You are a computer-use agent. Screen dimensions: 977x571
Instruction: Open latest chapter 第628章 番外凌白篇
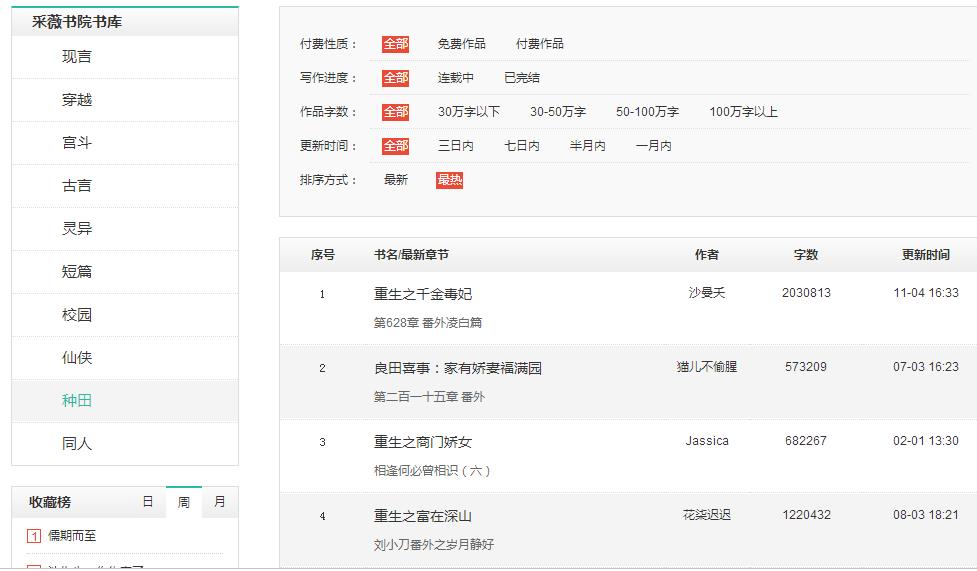tap(428, 323)
